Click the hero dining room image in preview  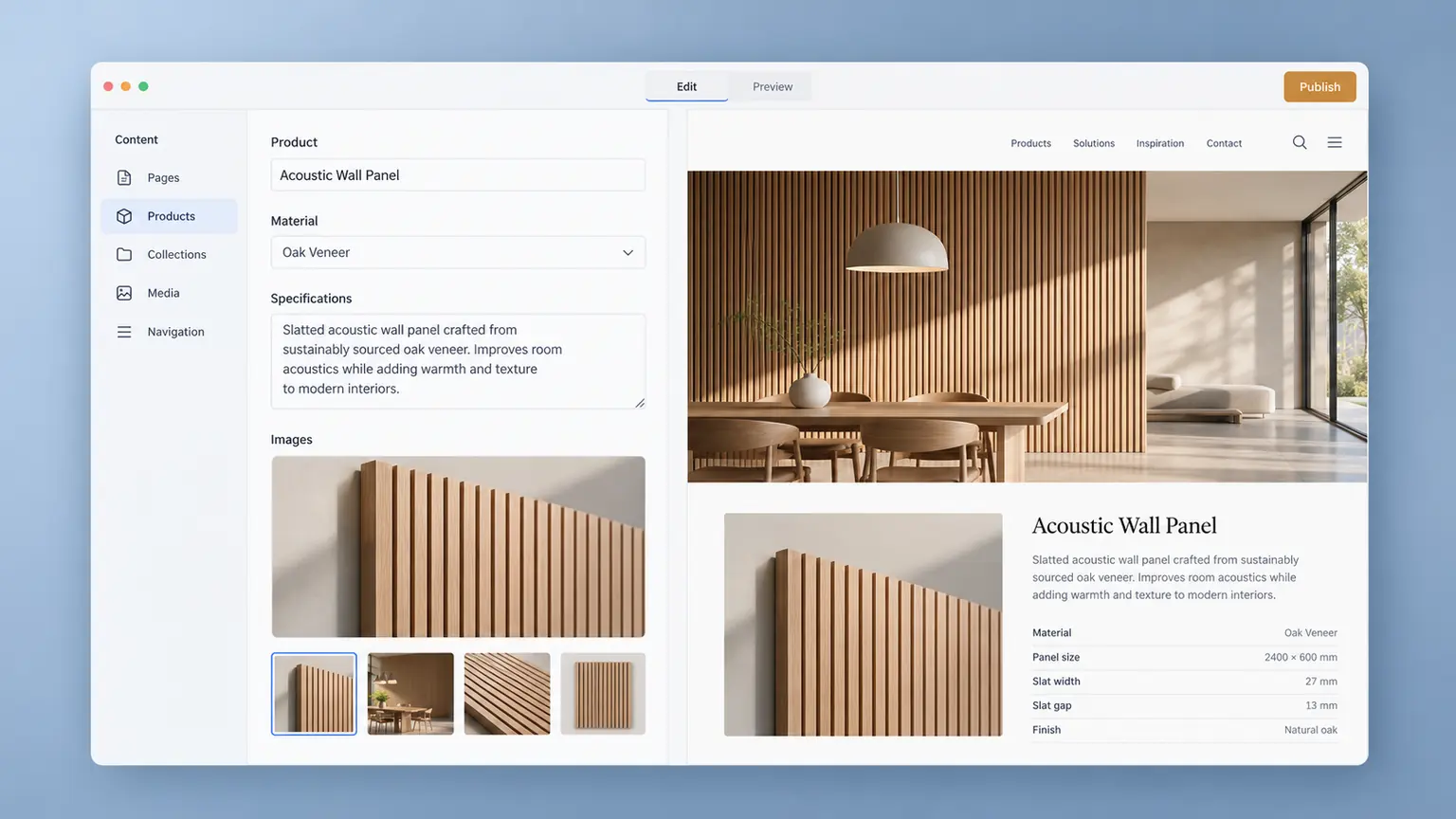1027,326
